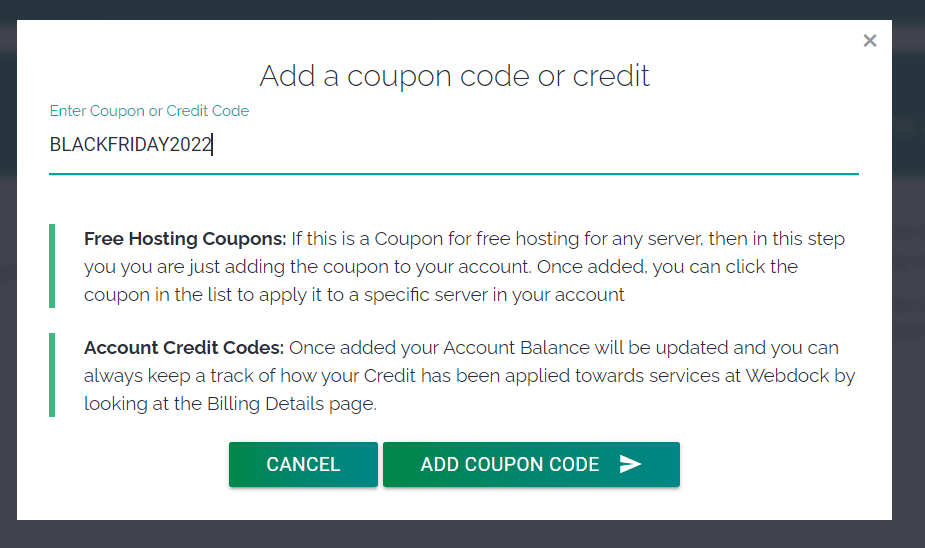
Task: Click the green bar beside Free Hosting Coupons
Action: 52,266
